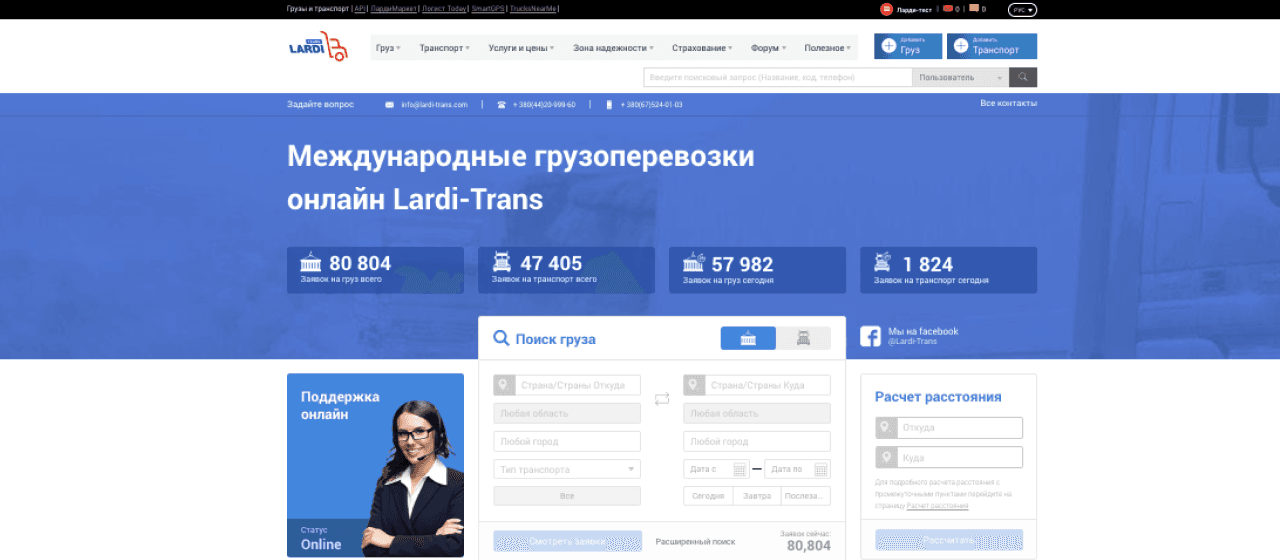
Task: Click the header search query field
Action: pyautogui.click(x=778, y=77)
